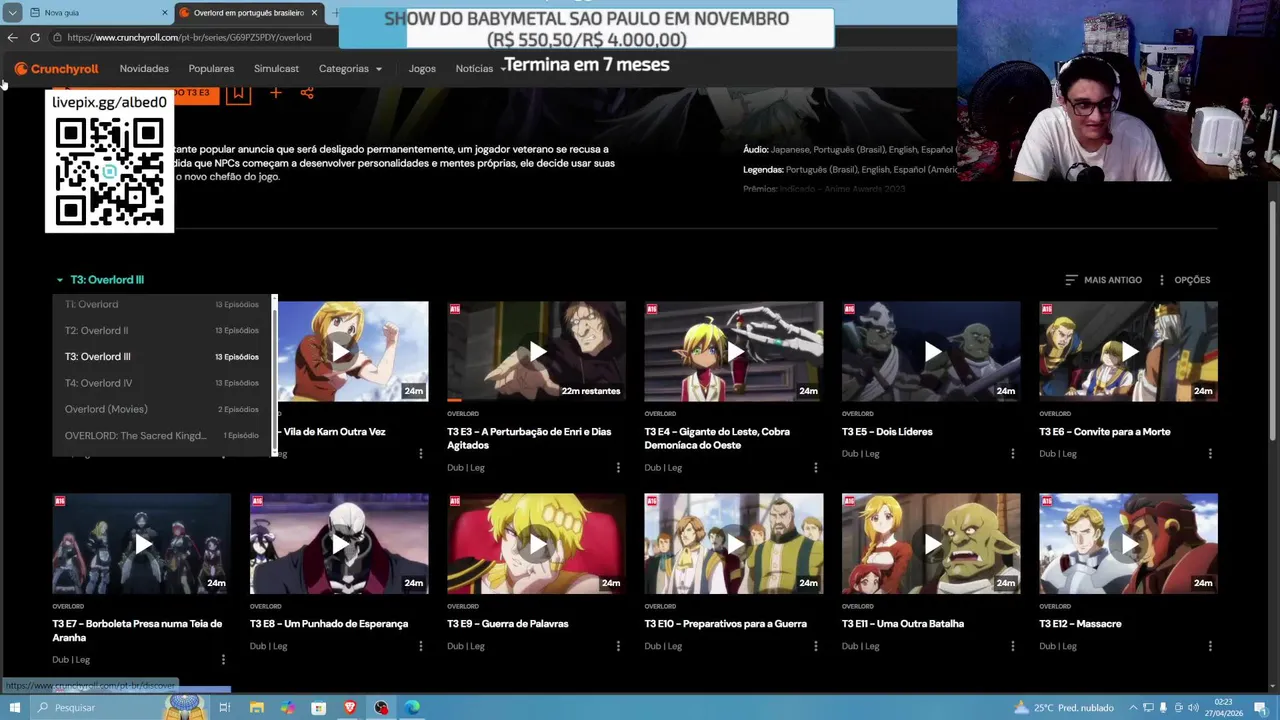This screenshot has width=1280, height=720.
Task: Open more options for T3 E11 episode
Action: tap(1012, 646)
